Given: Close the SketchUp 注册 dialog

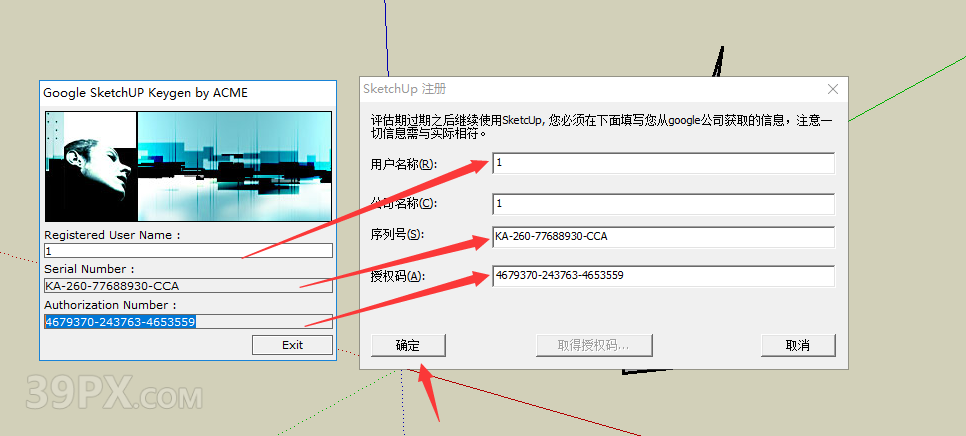Looking at the screenshot, I should tap(833, 89).
